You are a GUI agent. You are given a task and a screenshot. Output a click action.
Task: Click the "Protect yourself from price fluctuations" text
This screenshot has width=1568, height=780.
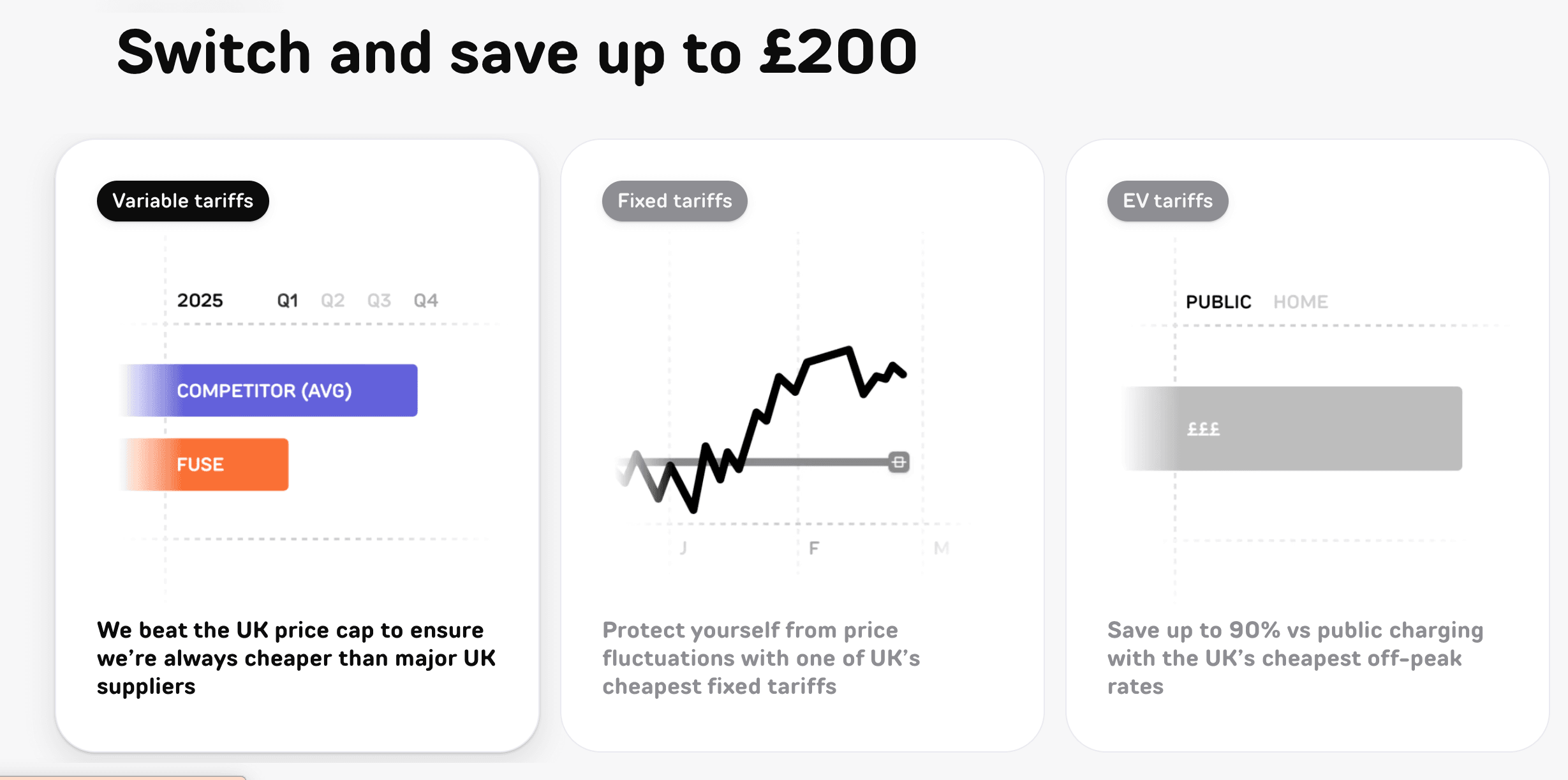pos(760,658)
